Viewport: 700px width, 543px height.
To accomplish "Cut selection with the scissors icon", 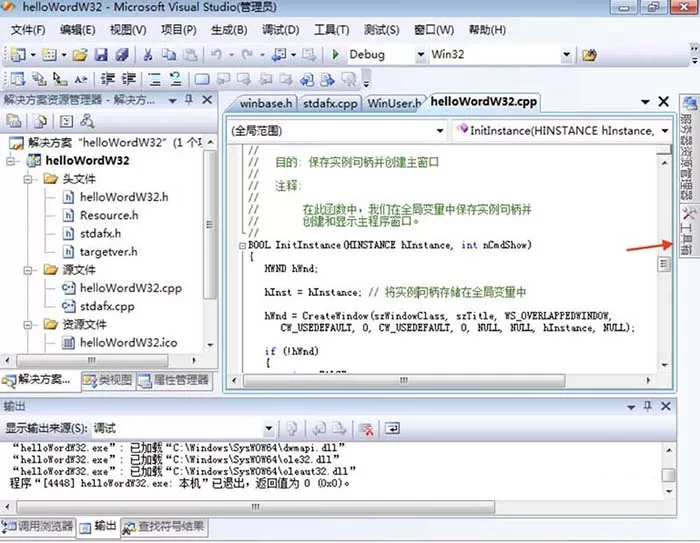I will [148, 55].
